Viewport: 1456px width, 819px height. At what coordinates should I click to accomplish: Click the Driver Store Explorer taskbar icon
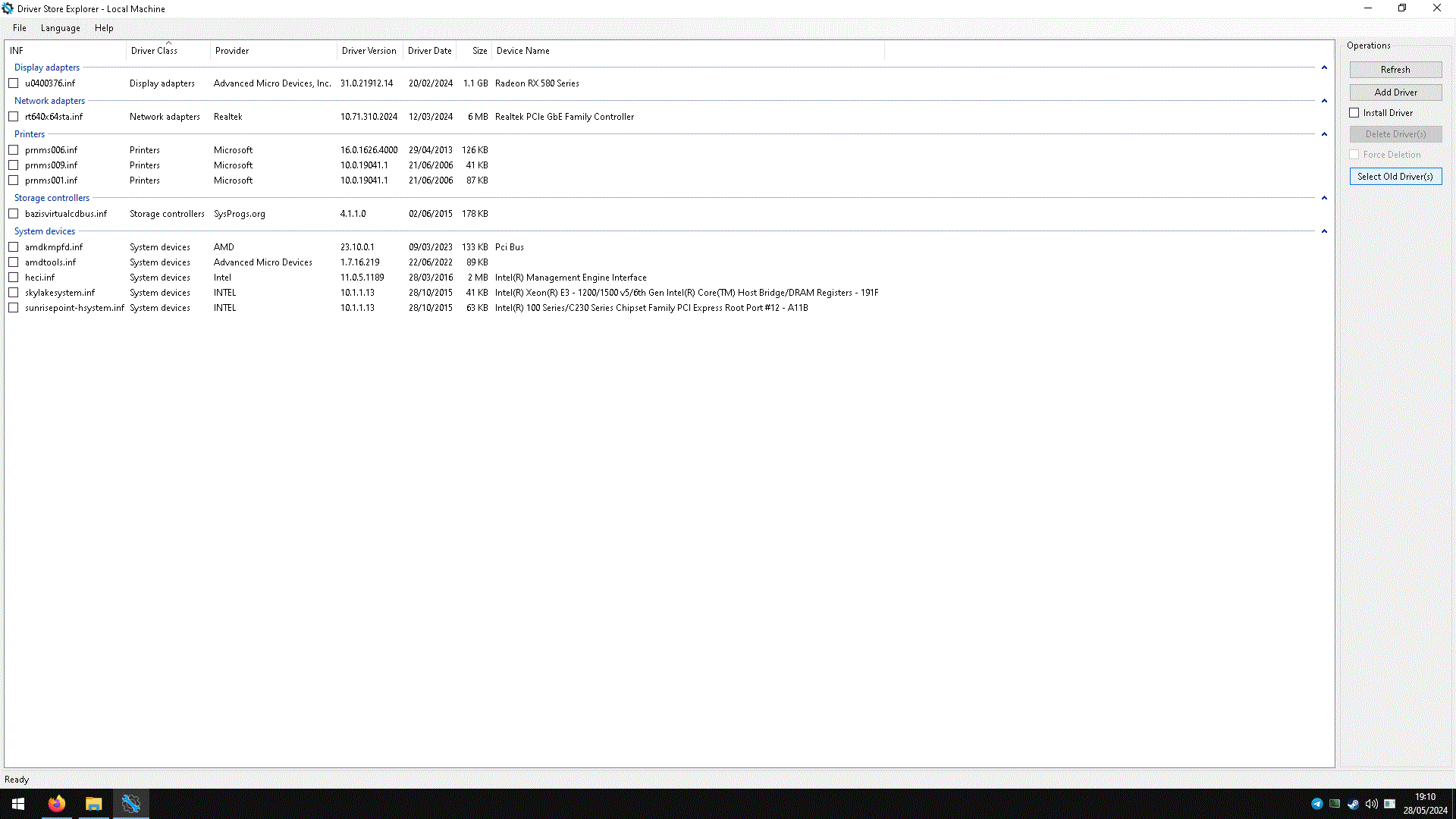[x=130, y=804]
